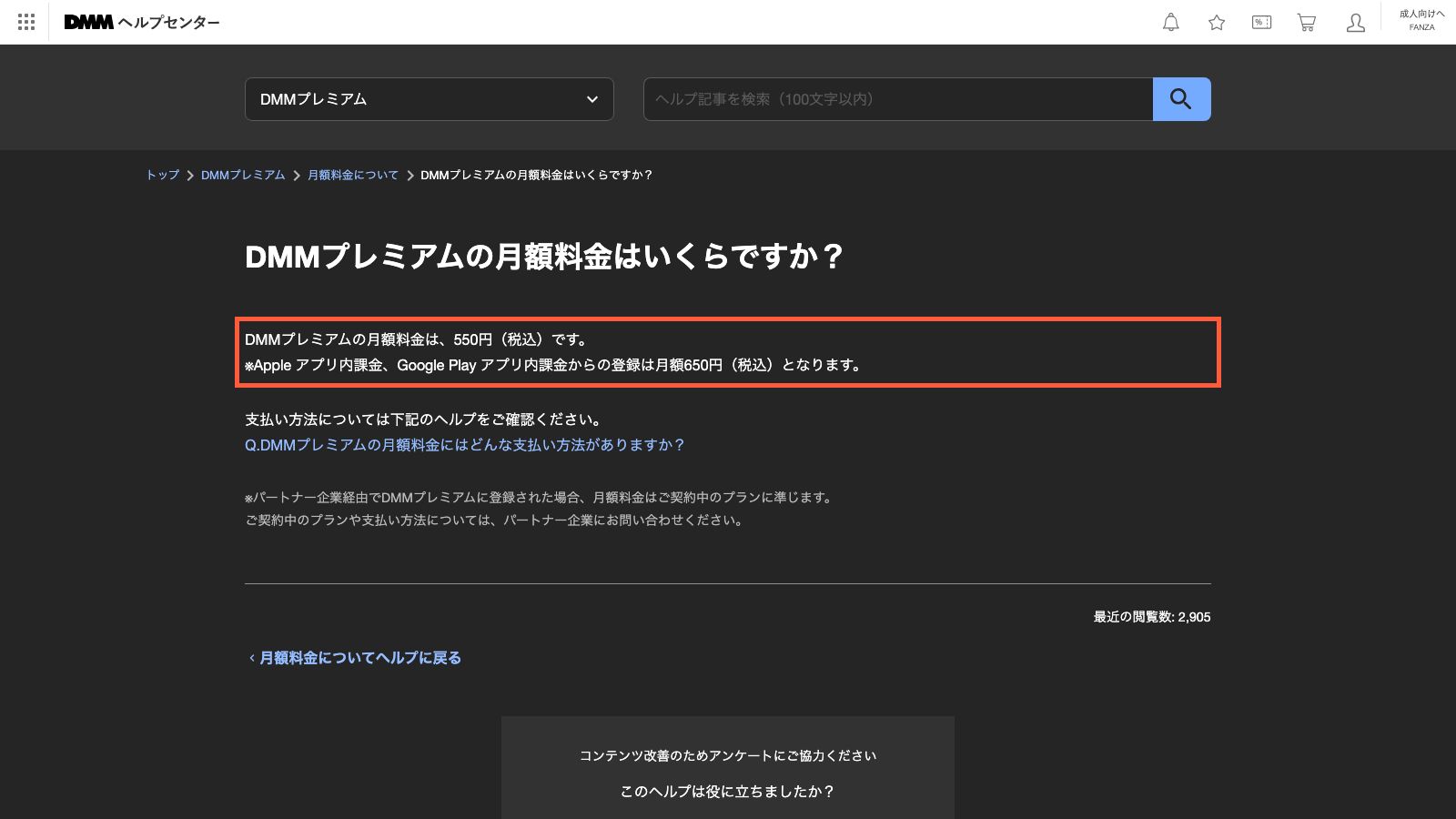Open the coupon ticket icon
The height and width of the screenshot is (819, 1456).
(x=1262, y=22)
